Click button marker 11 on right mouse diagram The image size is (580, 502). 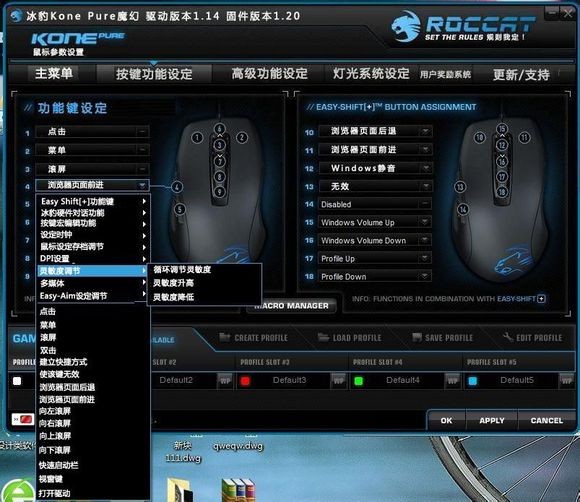pos(525,138)
